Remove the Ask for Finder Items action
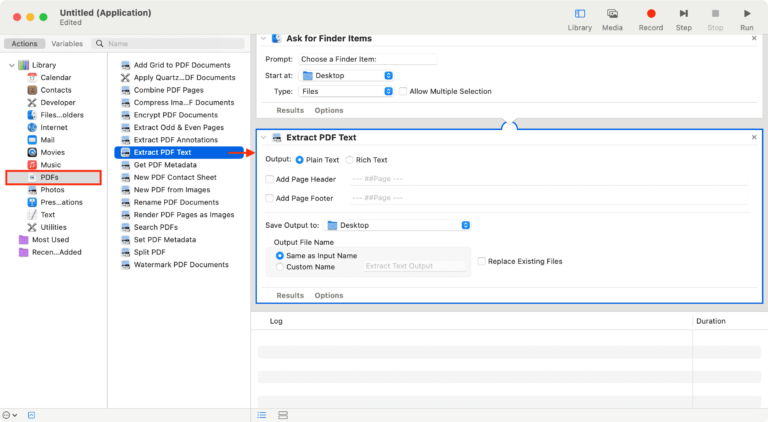The height and width of the screenshot is (422, 768). 754,38
